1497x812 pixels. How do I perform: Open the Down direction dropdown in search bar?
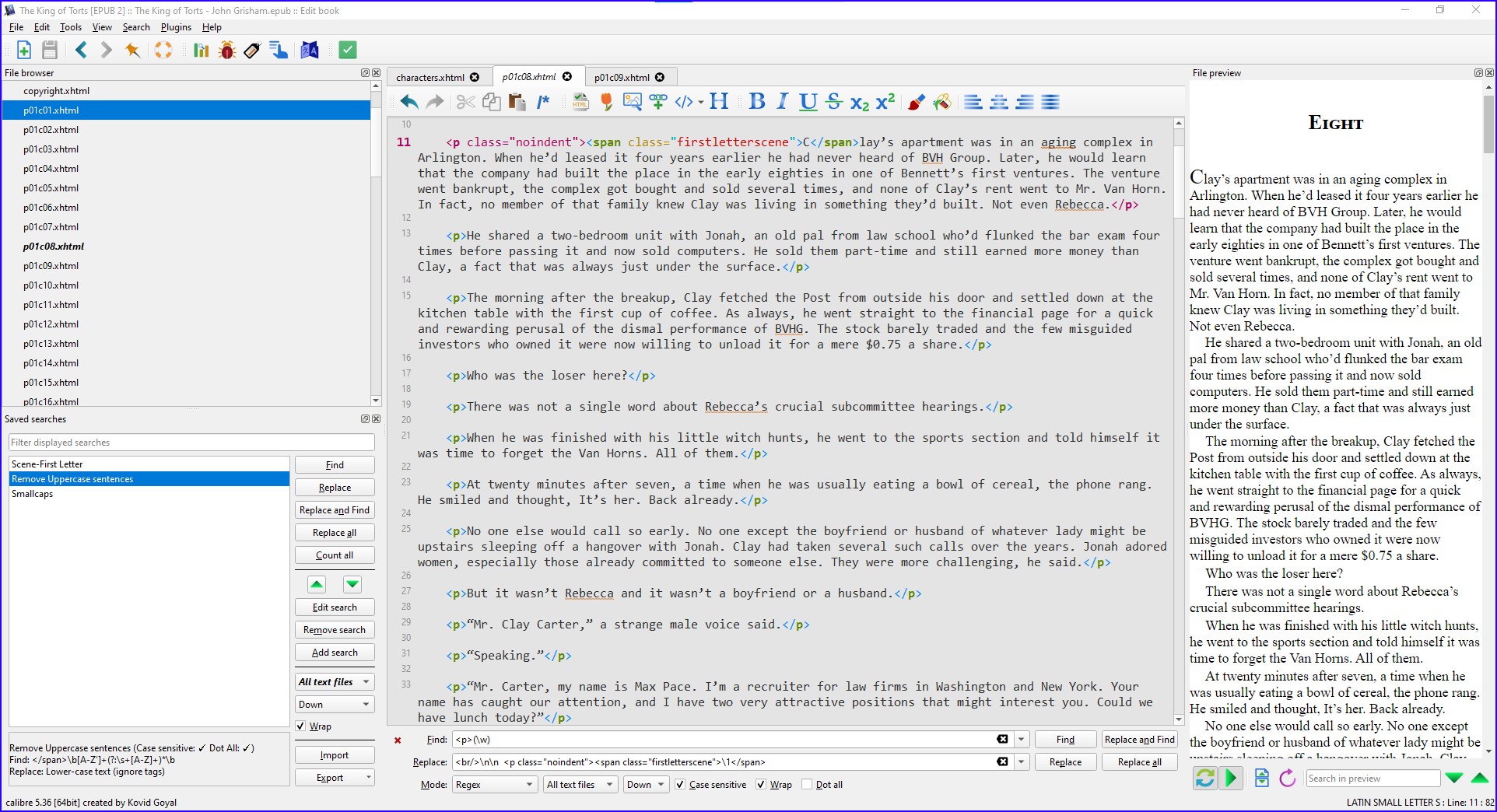tap(646, 784)
